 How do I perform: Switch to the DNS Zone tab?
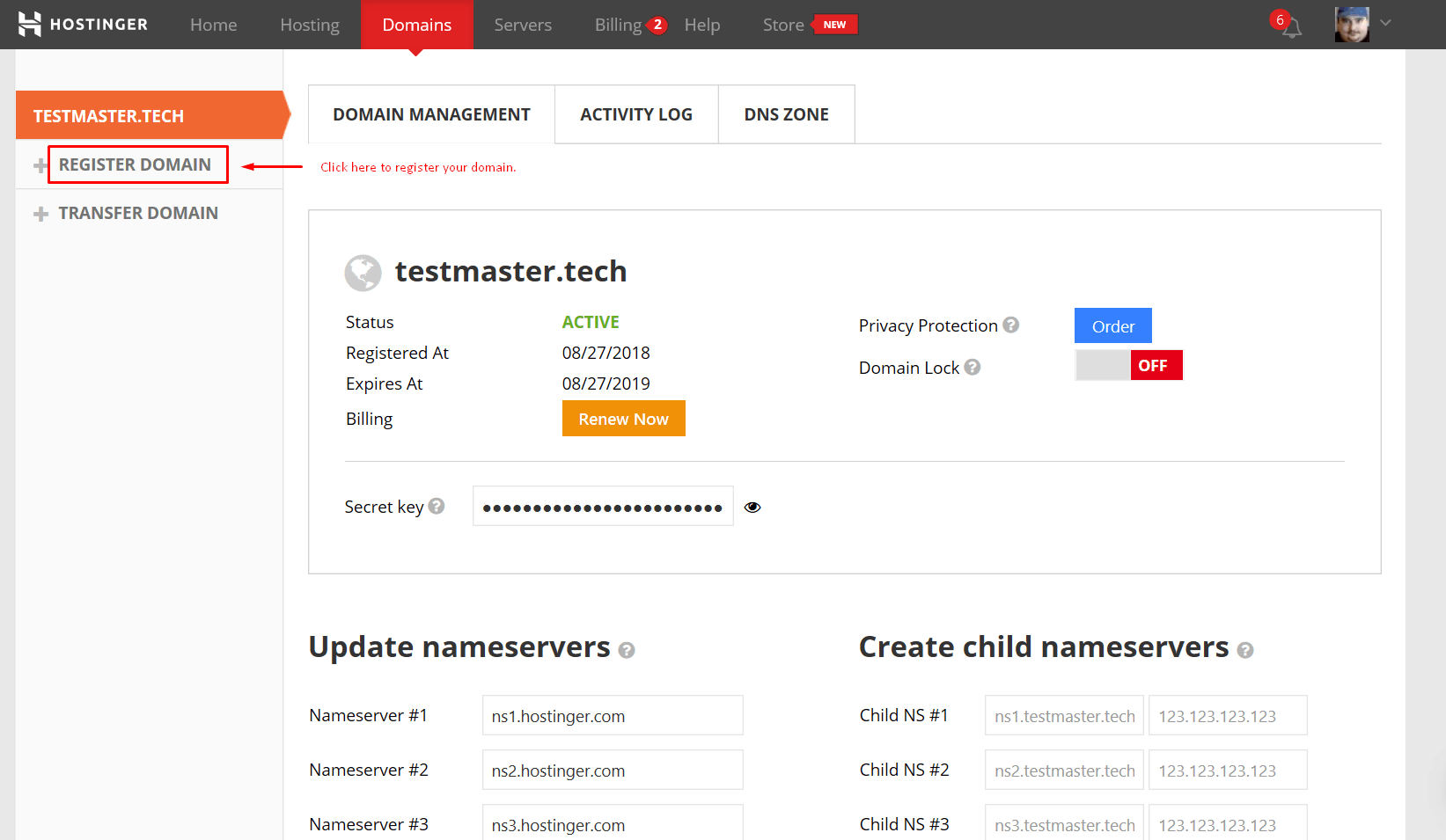[787, 114]
